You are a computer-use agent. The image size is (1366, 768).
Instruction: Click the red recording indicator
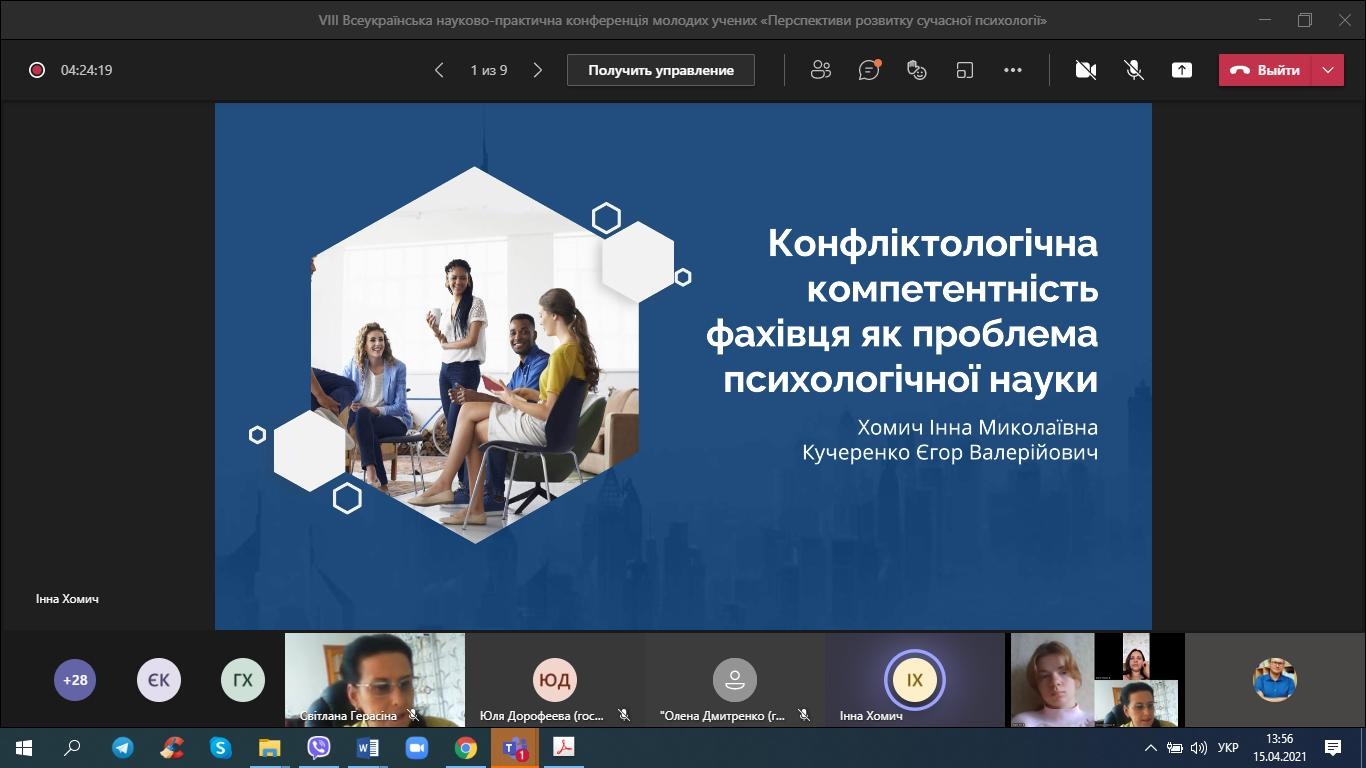coord(37,70)
